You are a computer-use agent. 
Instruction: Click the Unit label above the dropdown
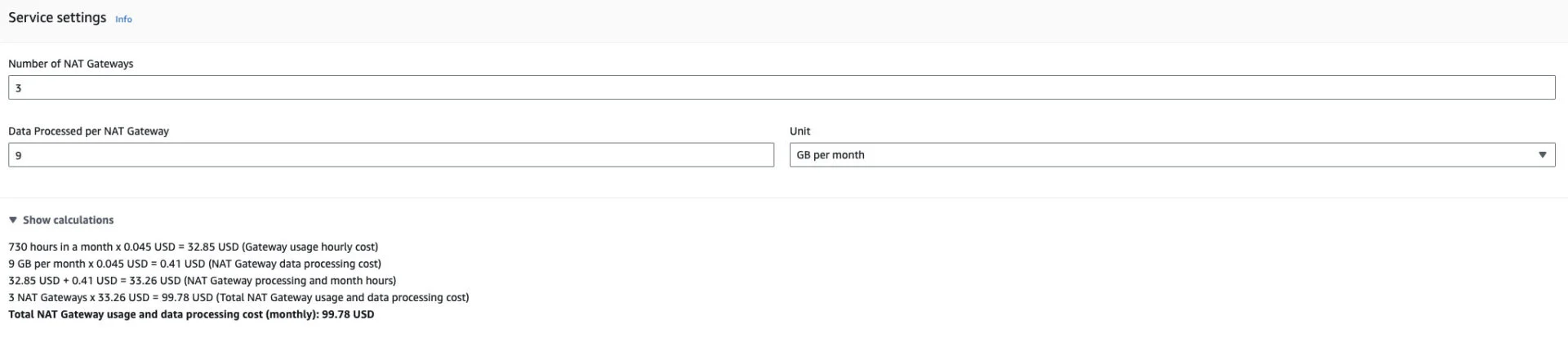click(800, 131)
